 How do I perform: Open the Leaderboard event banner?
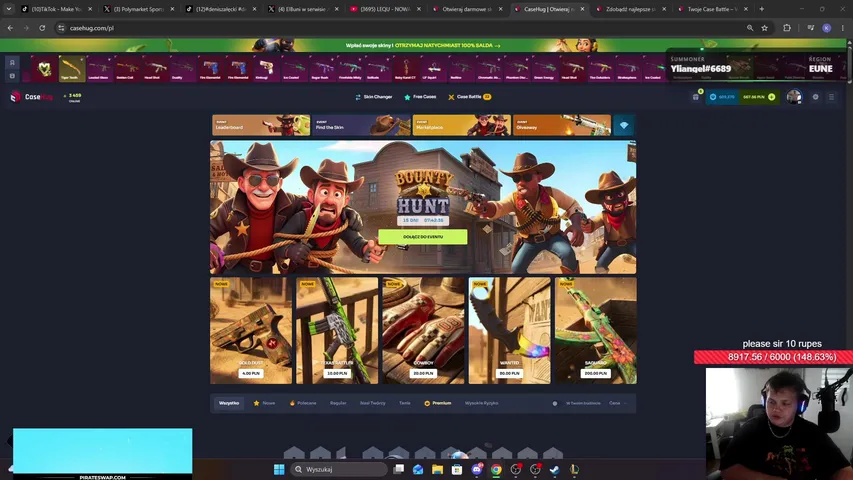pos(261,125)
